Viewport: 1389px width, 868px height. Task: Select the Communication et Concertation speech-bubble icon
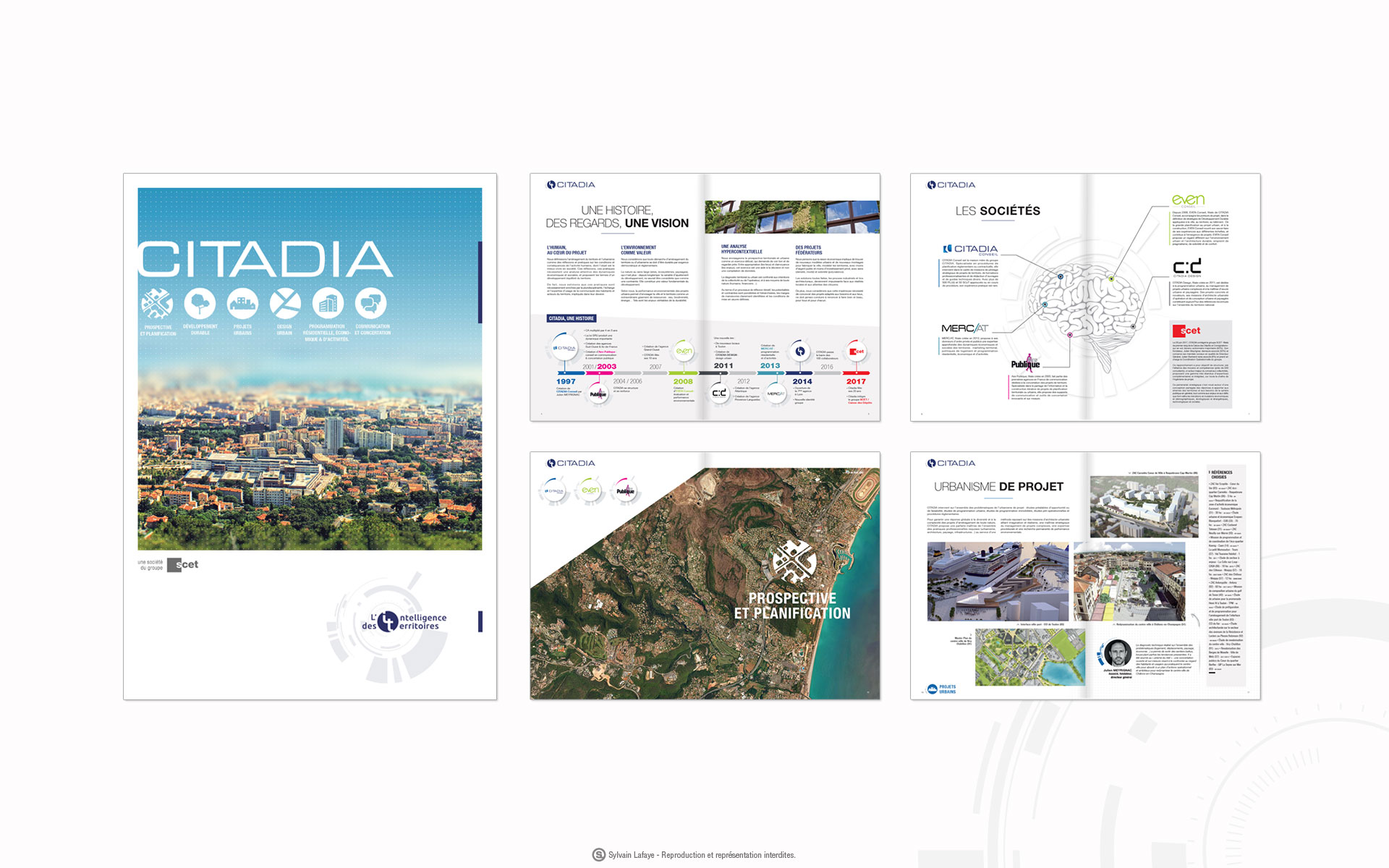(371, 304)
